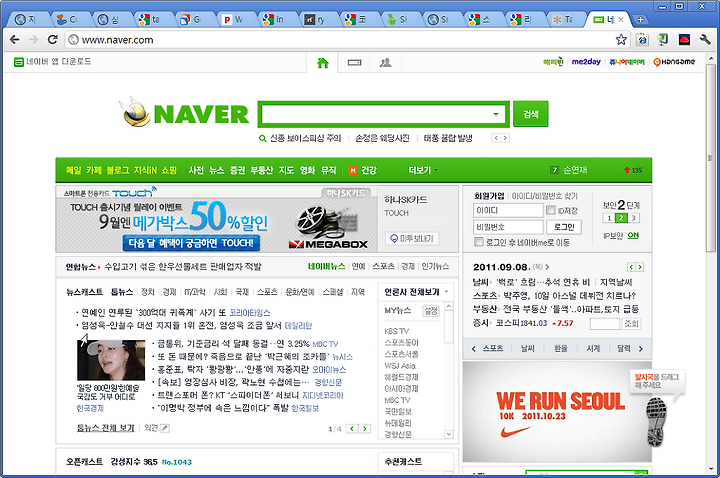Check the ID저장 checkbox
The height and width of the screenshot is (478, 720).
tap(551, 210)
